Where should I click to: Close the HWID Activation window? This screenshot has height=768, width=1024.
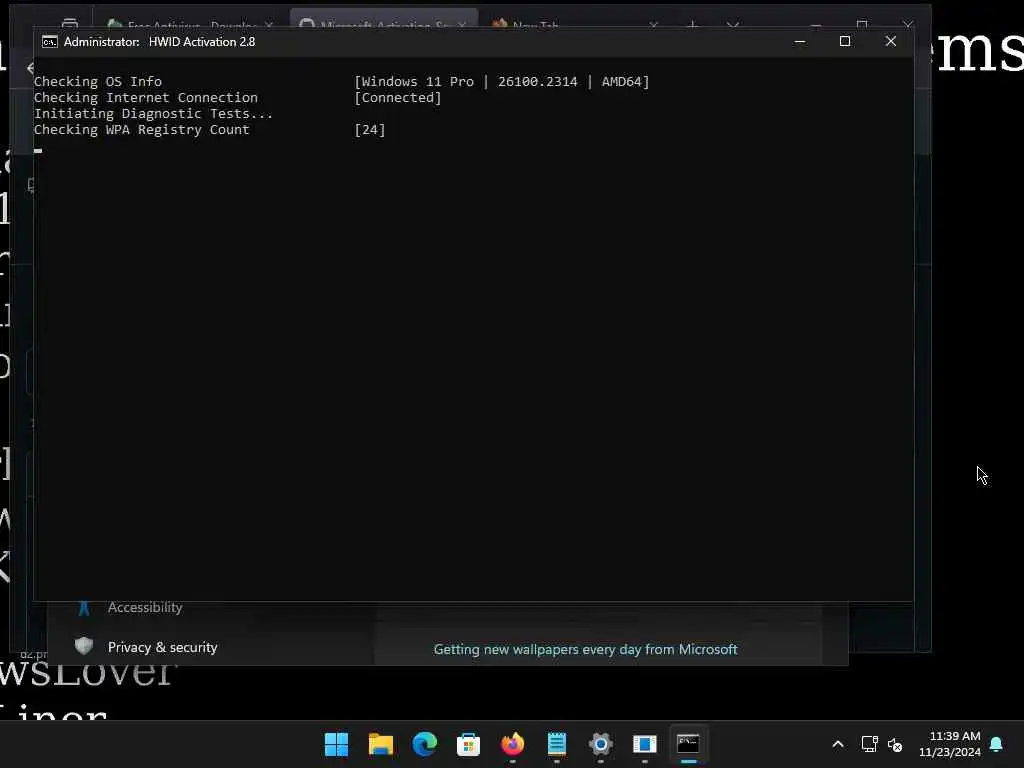[891, 42]
